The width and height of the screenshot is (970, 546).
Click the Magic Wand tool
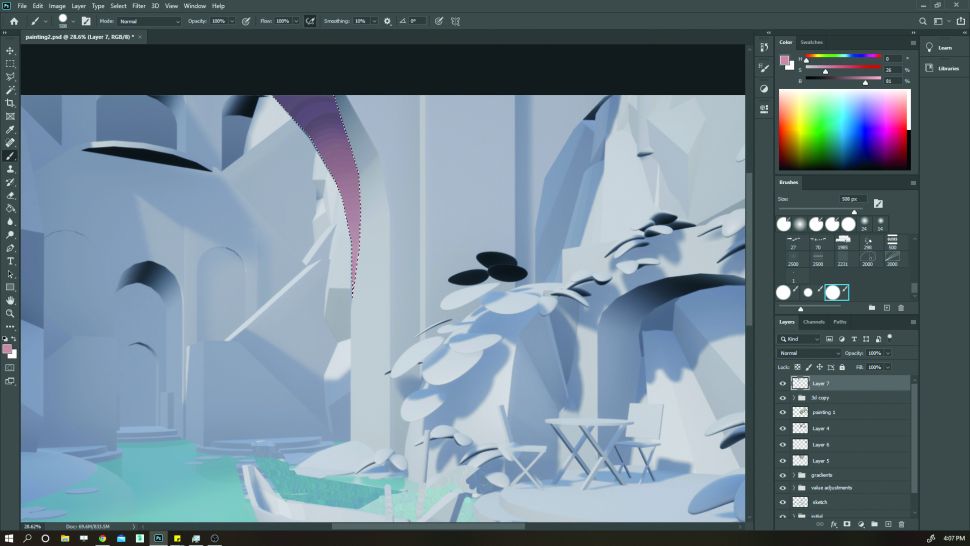tap(10, 90)
